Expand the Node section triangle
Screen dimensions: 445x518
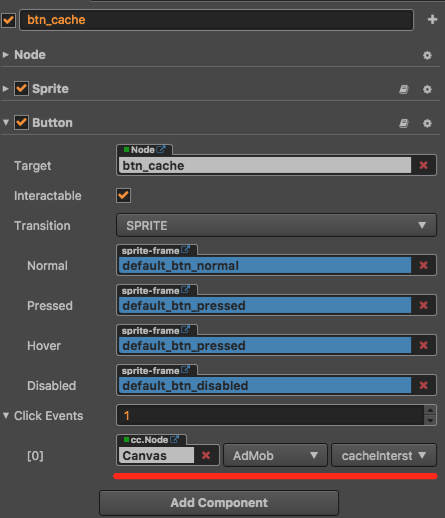[5, 55]
